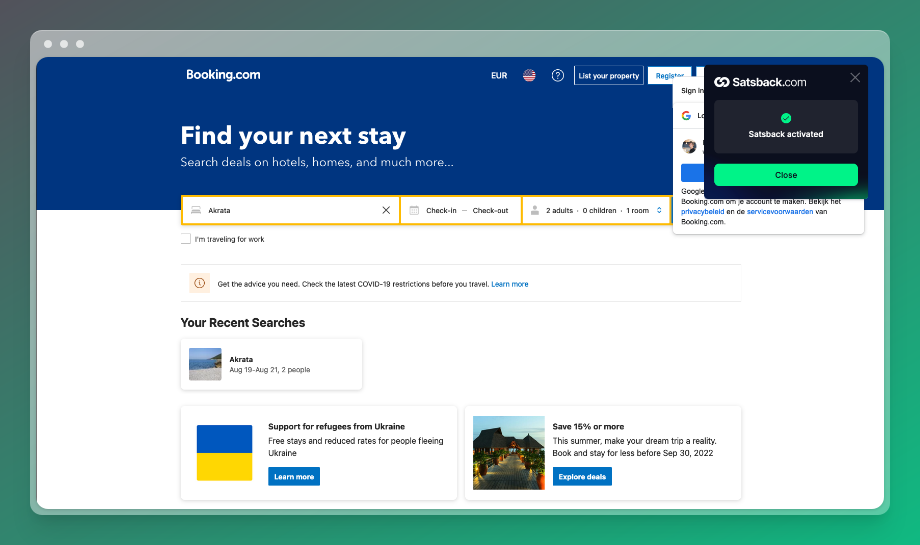
Task: Open the help question mark icon
Action: (557, 75)
